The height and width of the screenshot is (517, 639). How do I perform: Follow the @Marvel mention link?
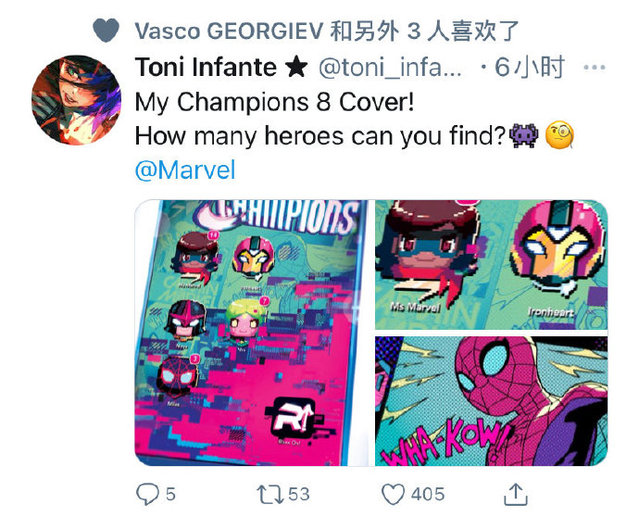pyautogui.click(x=185, y=170)
